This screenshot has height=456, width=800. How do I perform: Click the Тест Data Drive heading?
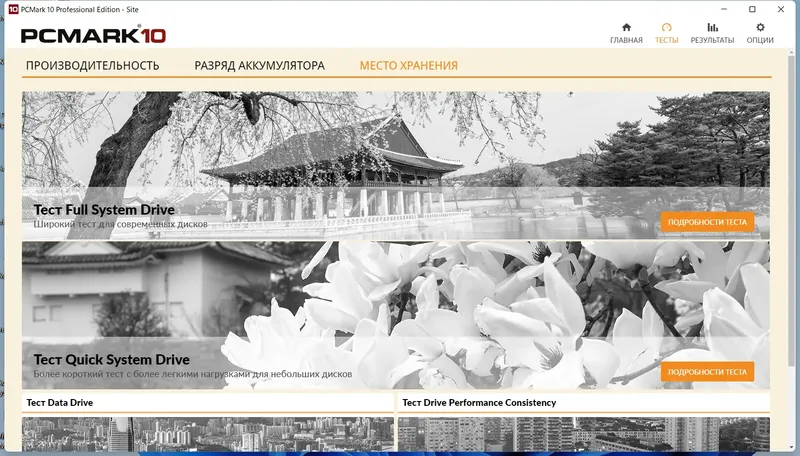click(60, 402)
